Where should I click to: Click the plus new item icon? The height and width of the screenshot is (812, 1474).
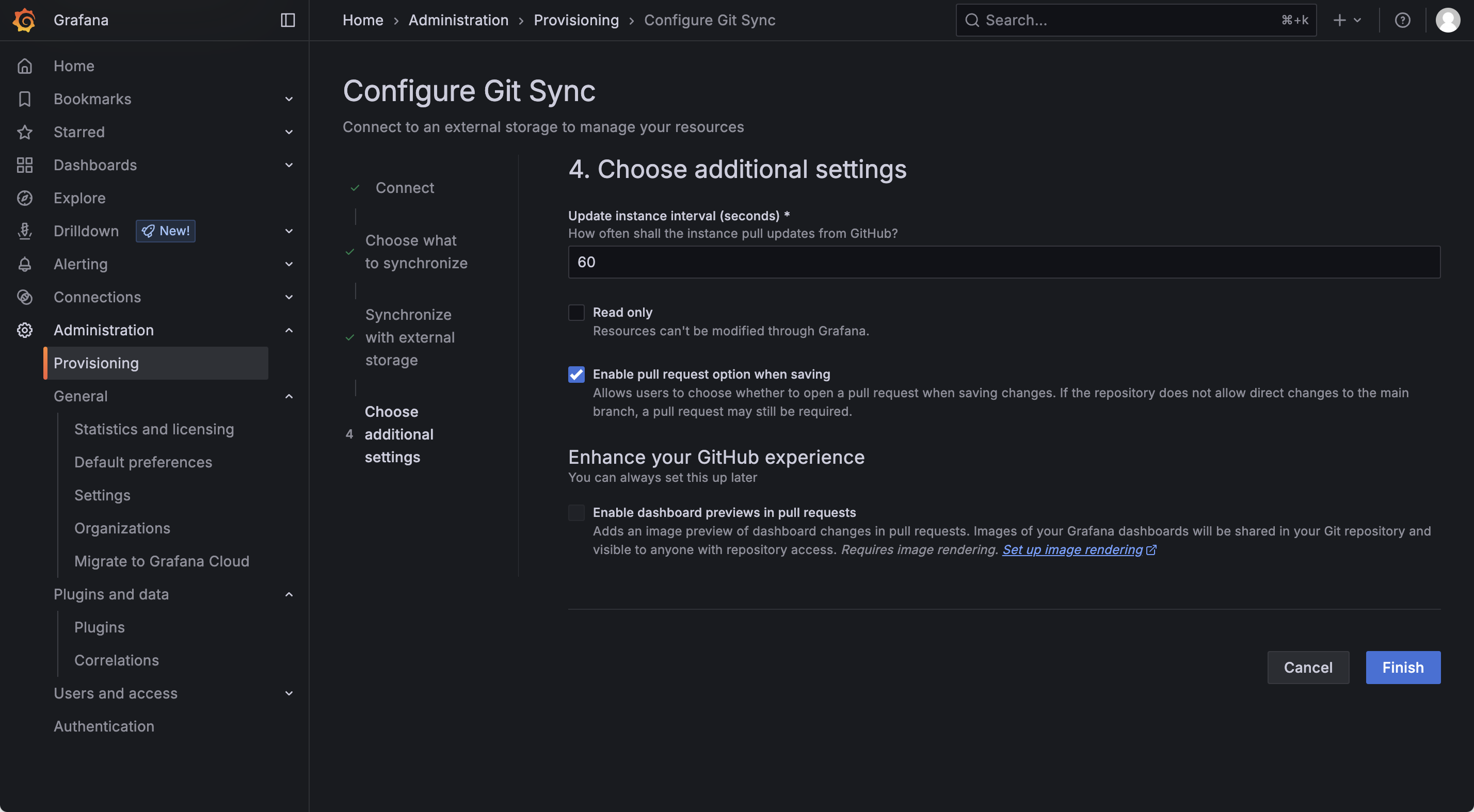pos(1339,20)
